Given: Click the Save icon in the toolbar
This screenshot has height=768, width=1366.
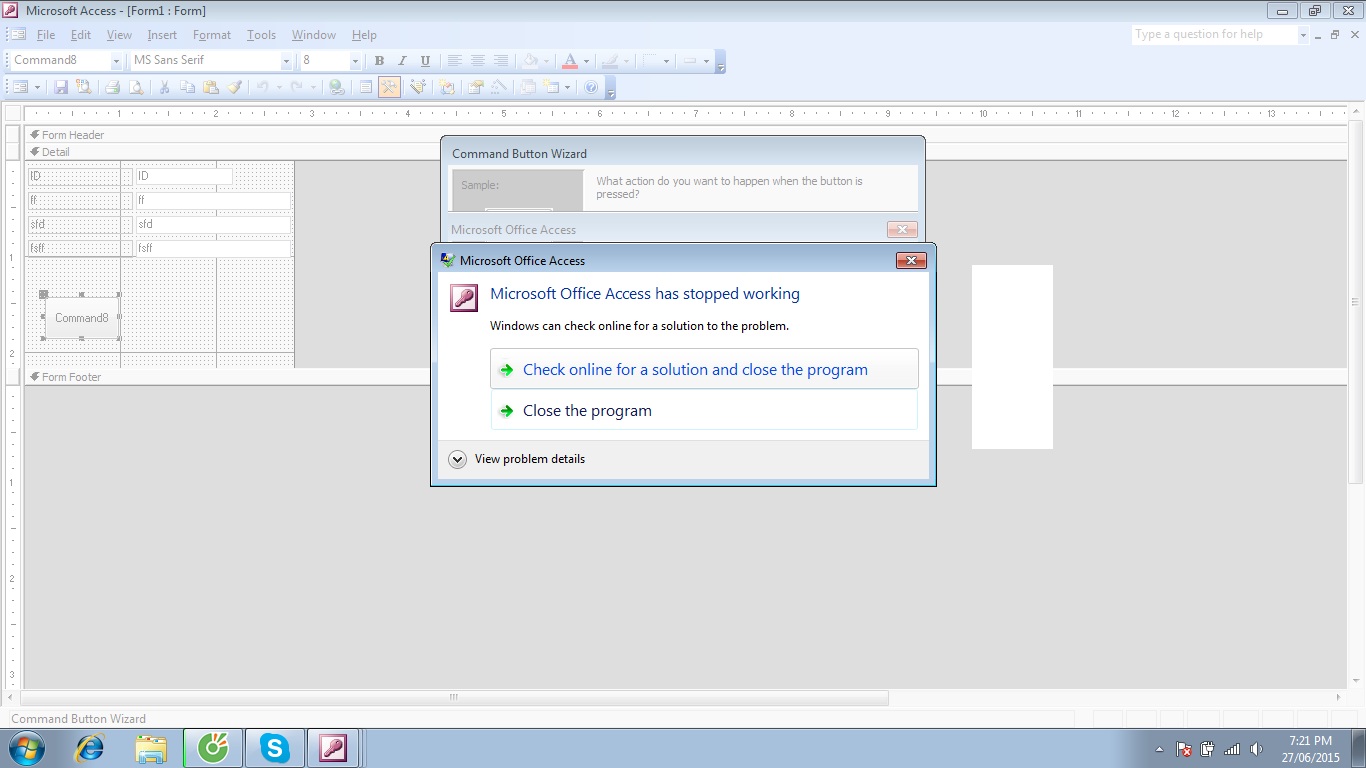Looking at the screenshot, I should click(x=61, y=88).
